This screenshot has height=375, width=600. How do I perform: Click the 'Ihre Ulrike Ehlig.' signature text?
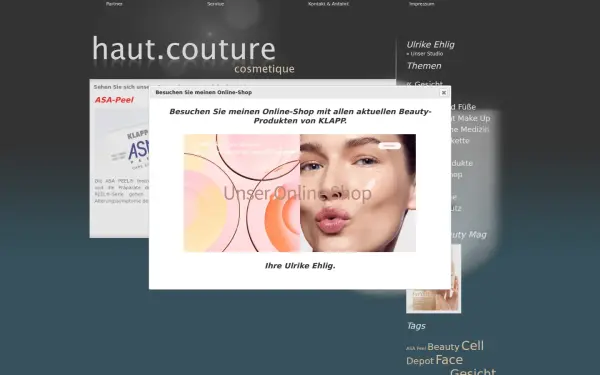pyautogui.click(x=300, y=266)
